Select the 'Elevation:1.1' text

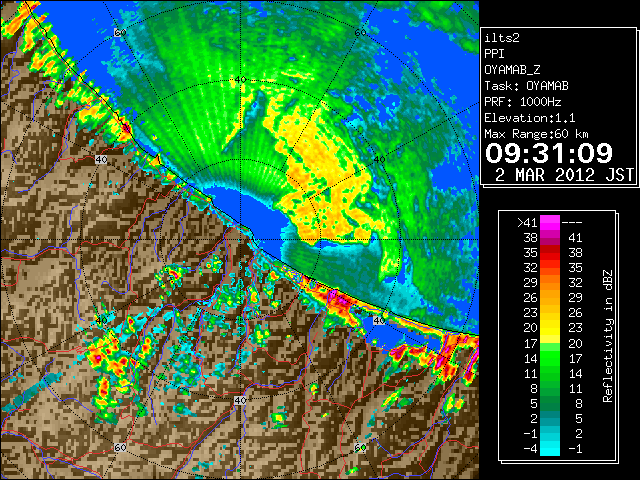coord(530,118)
